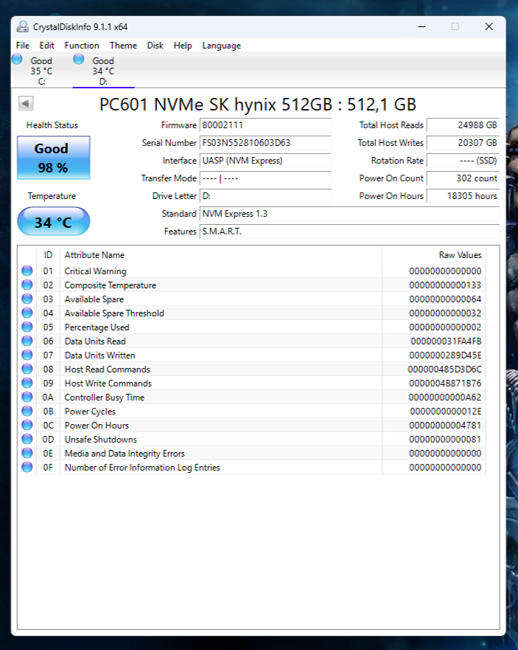
Task: Click the Serial Number field
Action: tap(266, 143)
